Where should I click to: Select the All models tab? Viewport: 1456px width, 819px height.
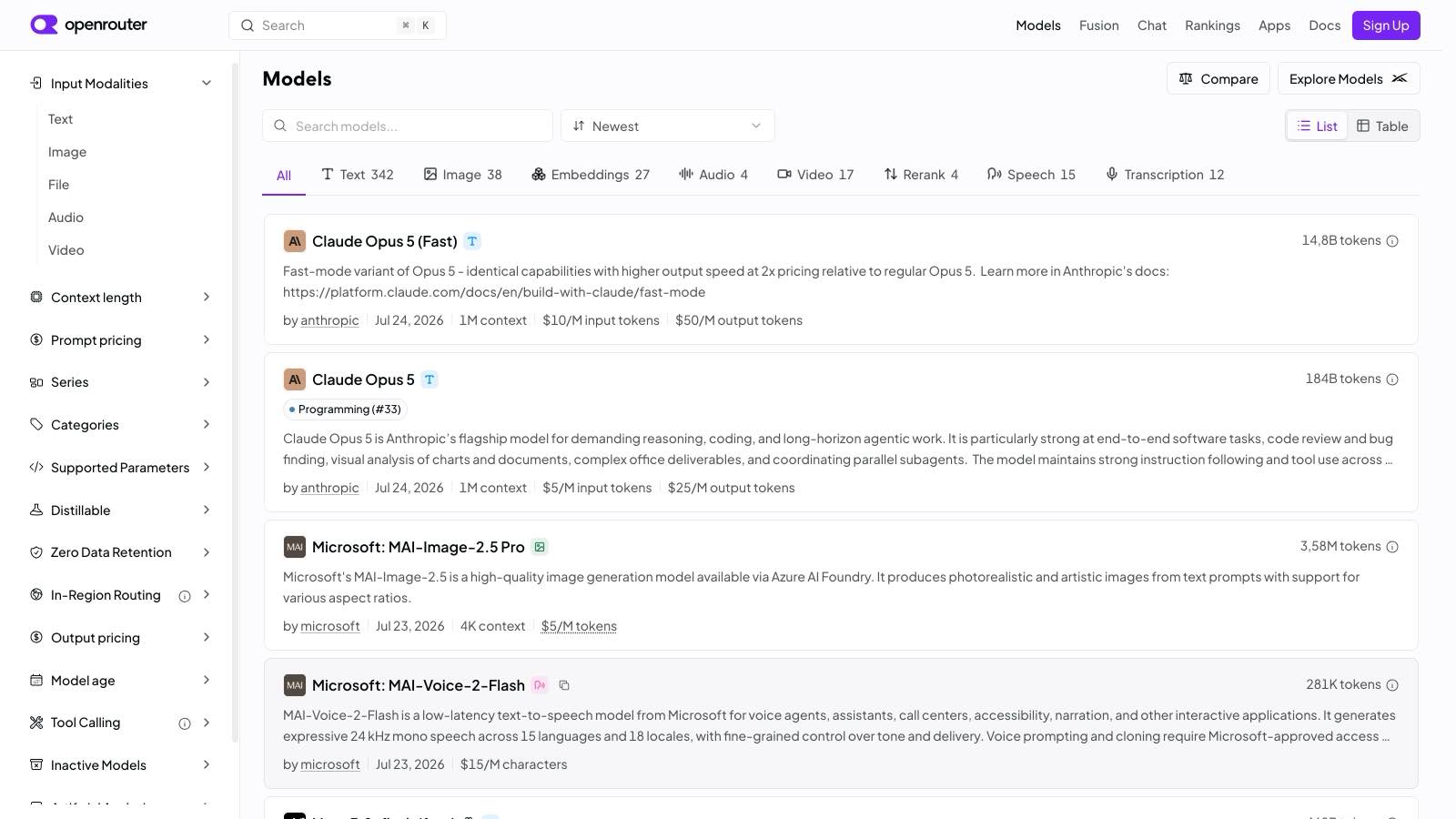[x=284, y=175]
